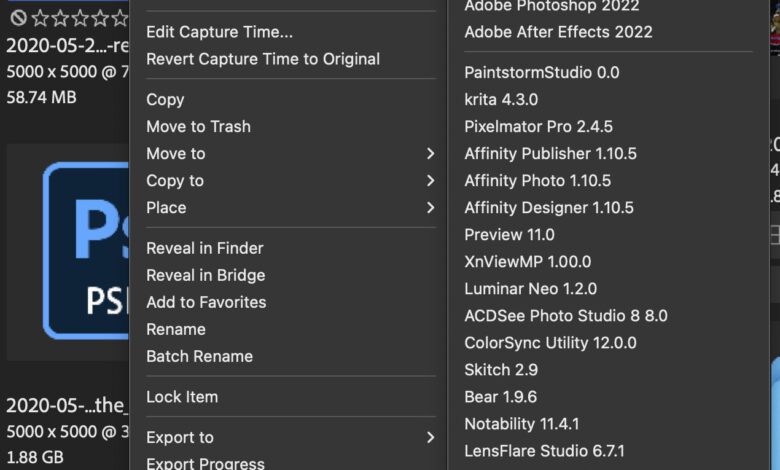Select Revert Capture Time to Original

click(262, 59)
